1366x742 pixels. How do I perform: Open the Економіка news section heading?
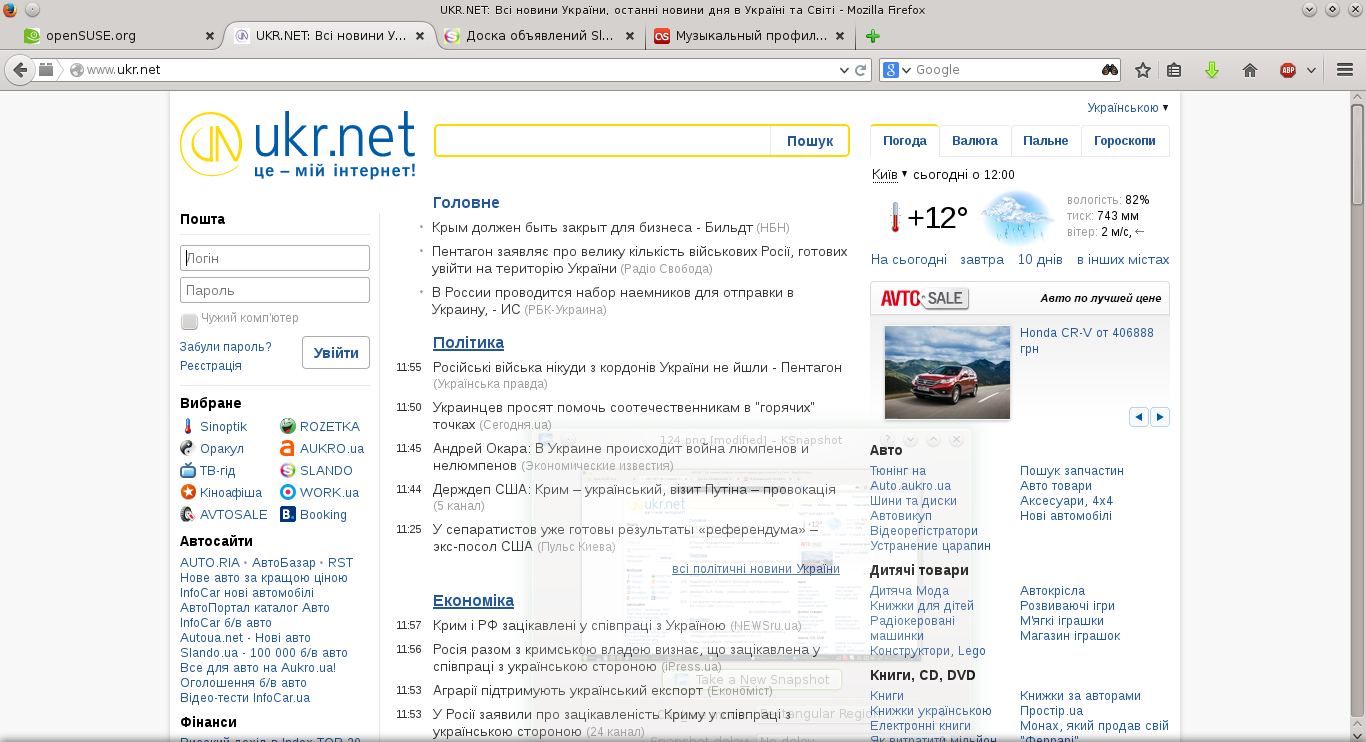coord(473,601)
